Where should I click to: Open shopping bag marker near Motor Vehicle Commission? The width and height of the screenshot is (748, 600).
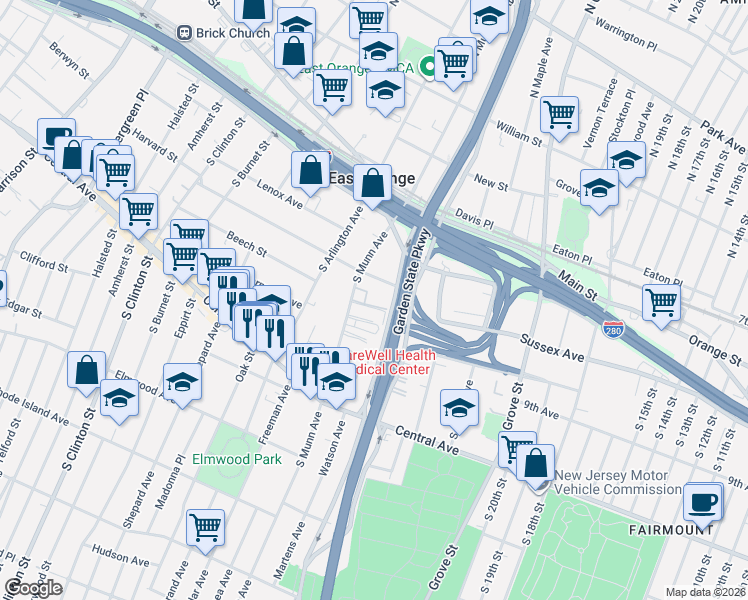click(536, 465)
